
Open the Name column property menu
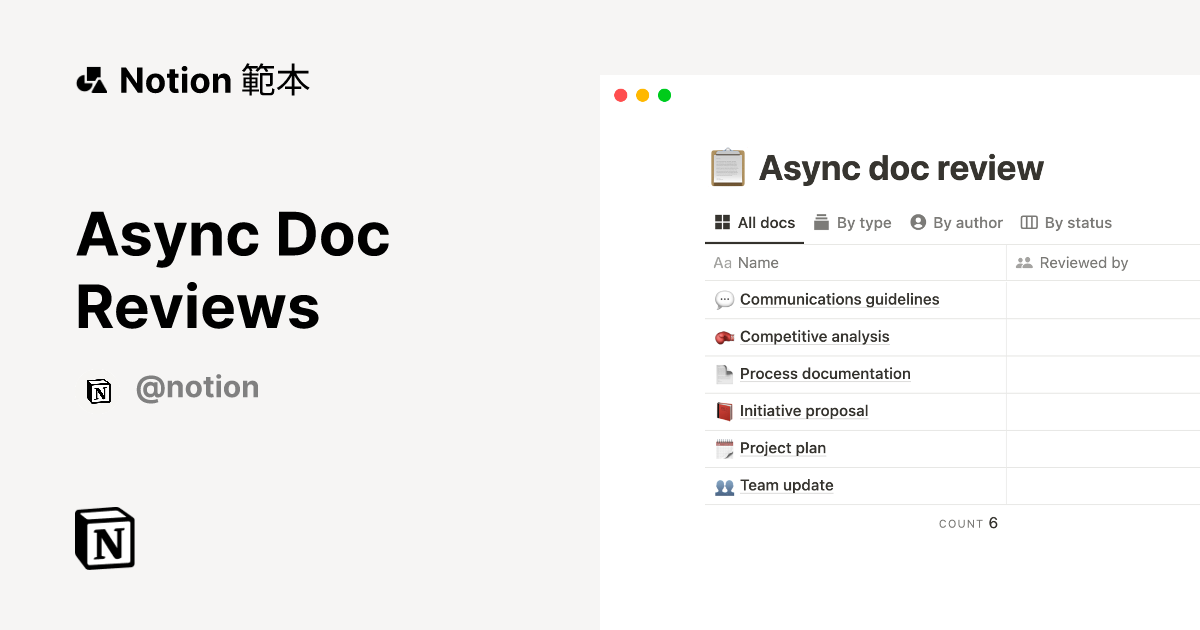coord(759,262)
